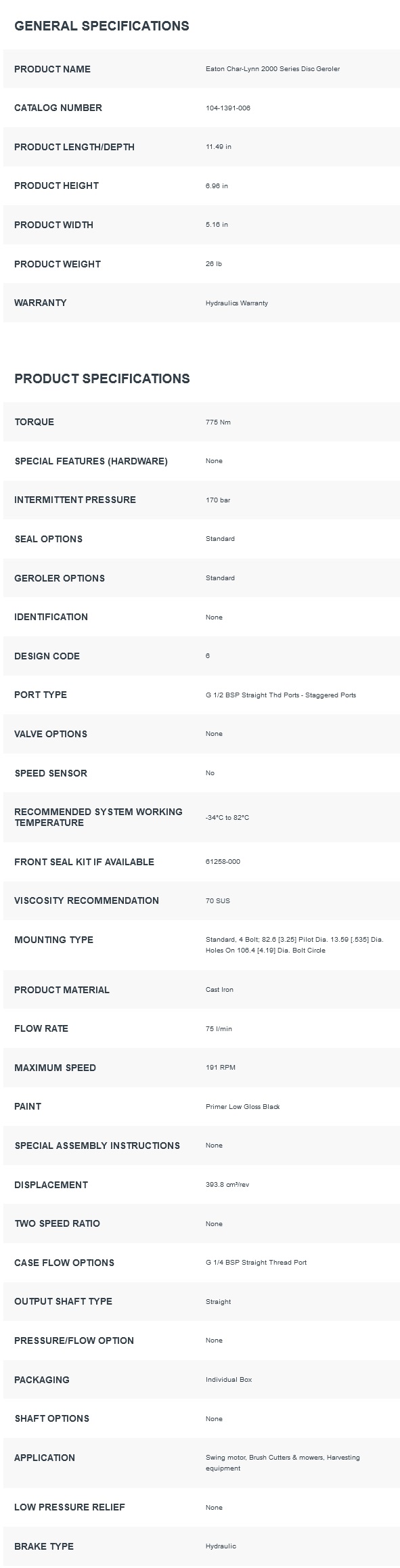The width and height of the screenshot is (400, 1568).
Task: Click the Port Type value G 1/2 BSP
Action: [281, 695]
